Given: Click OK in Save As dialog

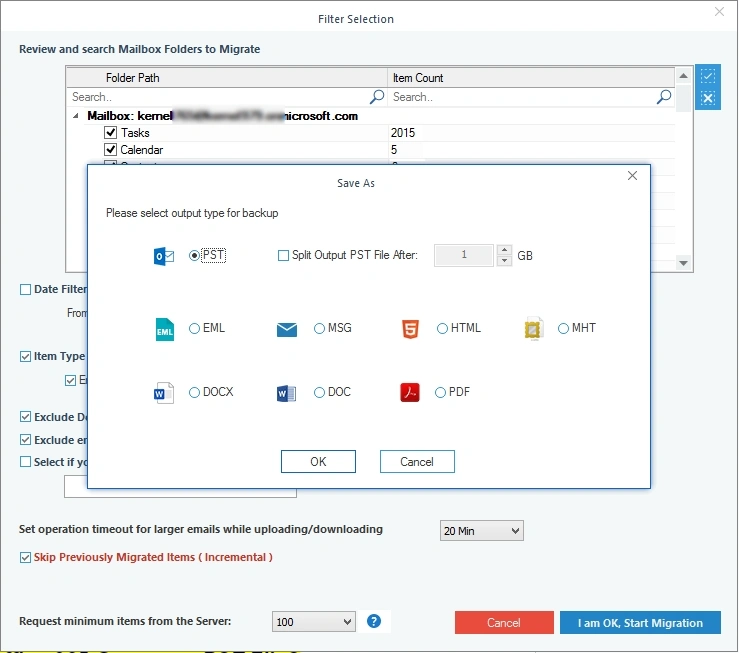Looking at the screenshot, I should (318, 462).
